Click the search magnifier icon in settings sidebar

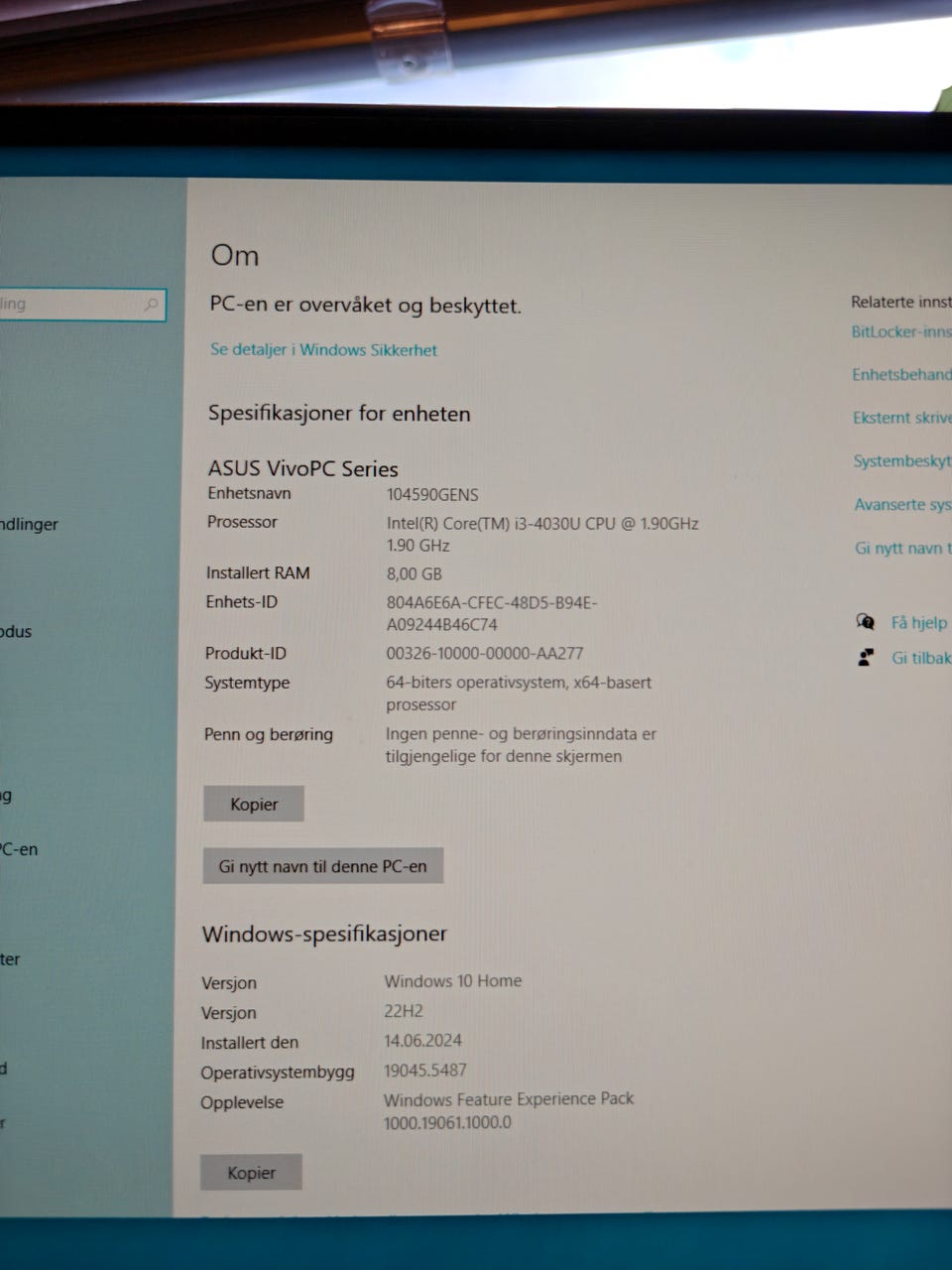click(151, 305)
